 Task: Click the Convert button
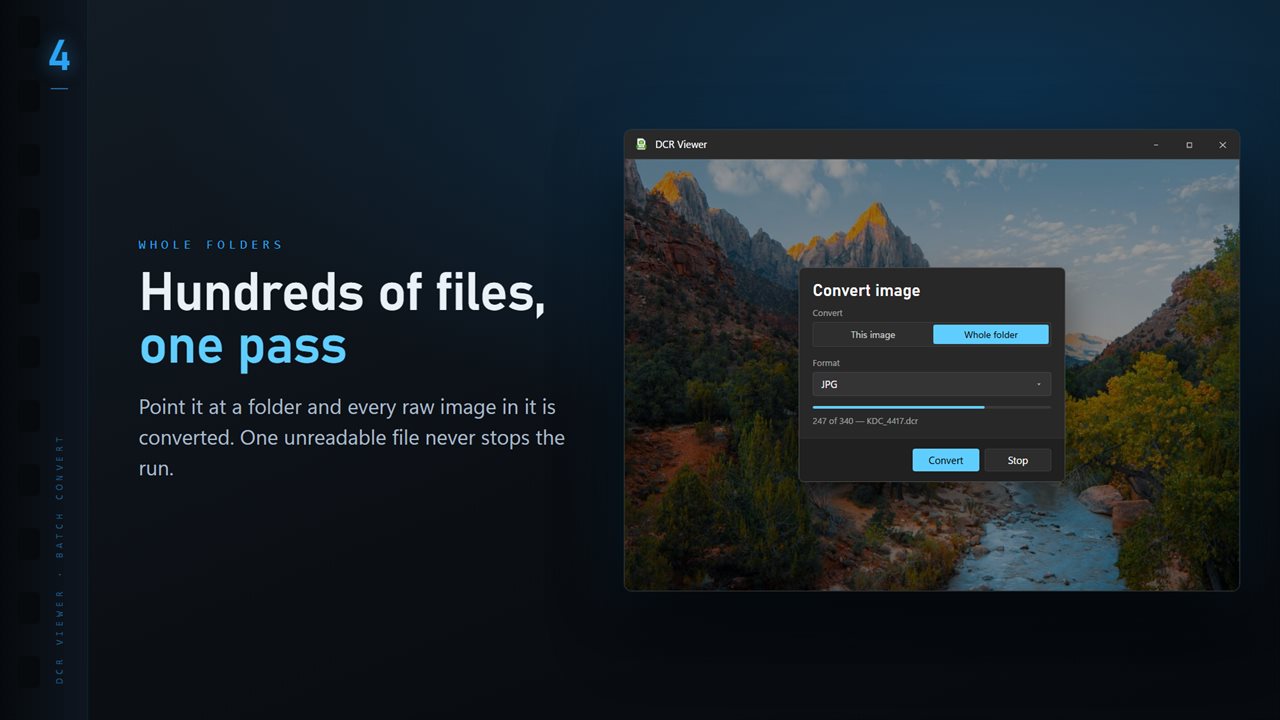pyautogui.click(x=946, y=460)
